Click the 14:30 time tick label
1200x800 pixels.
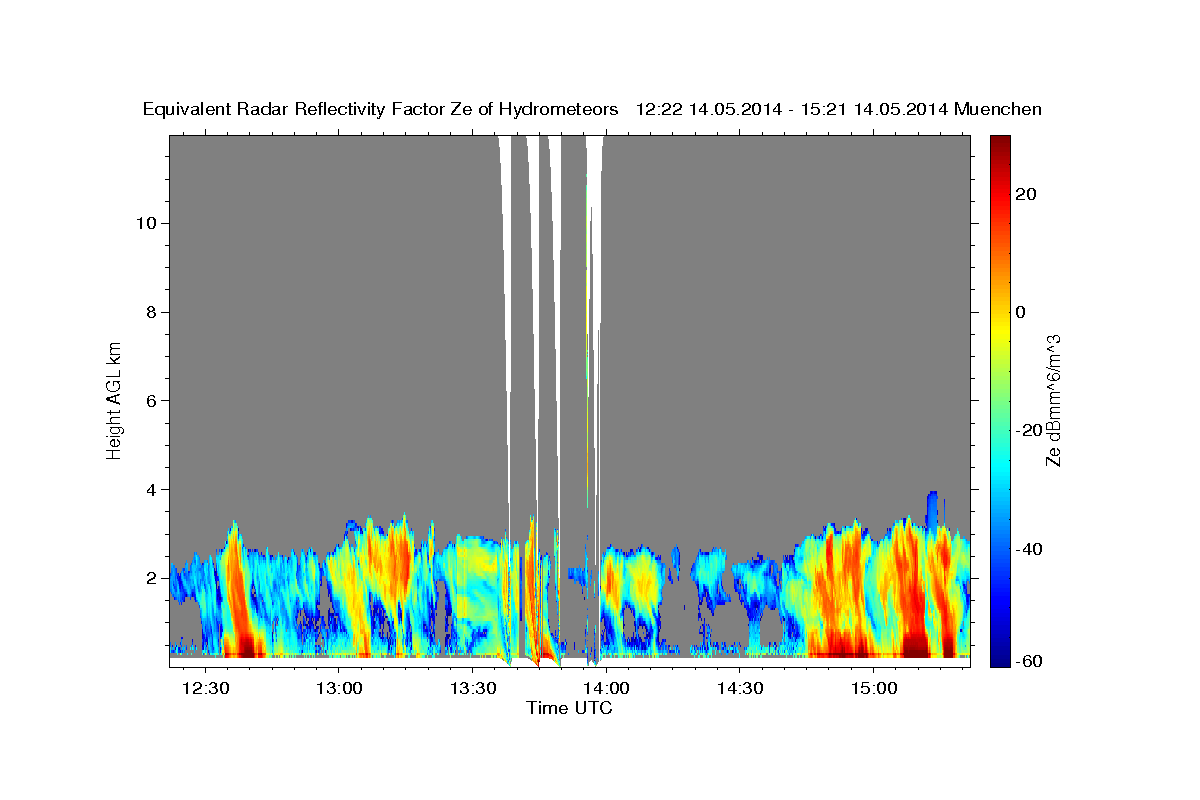tap(740, 689)
